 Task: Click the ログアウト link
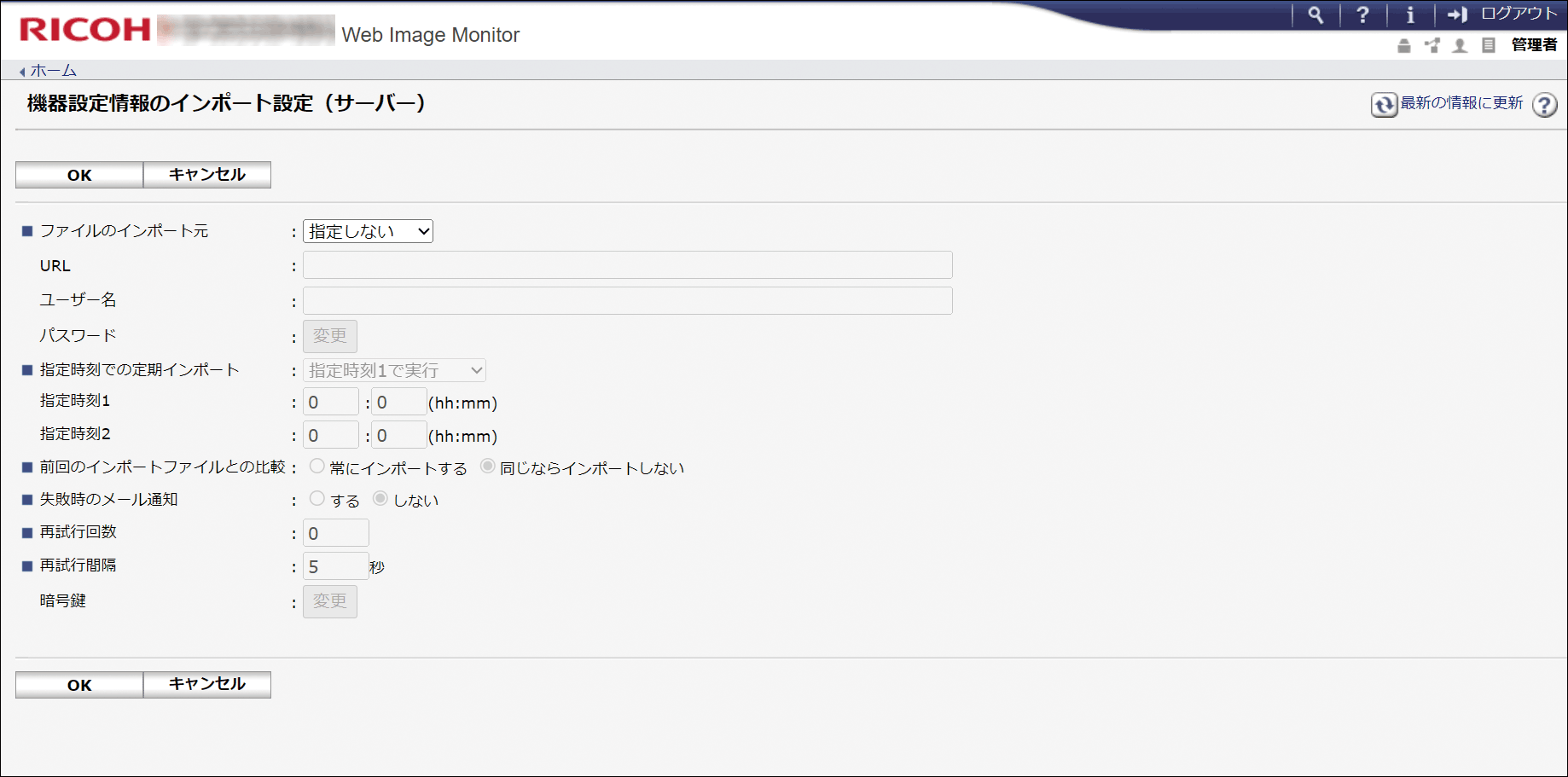(x=1519, y=14)
